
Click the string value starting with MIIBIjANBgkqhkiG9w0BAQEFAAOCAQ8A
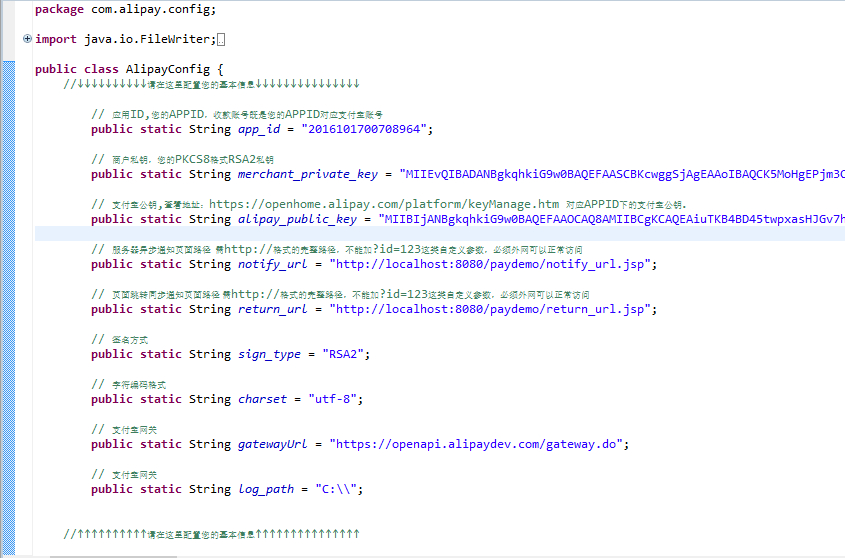click(612, 219)
